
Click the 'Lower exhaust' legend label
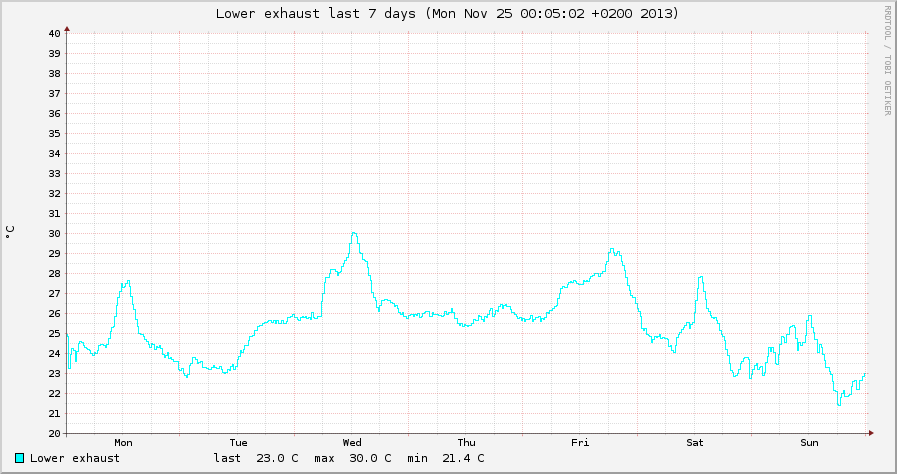coord(75,458)
